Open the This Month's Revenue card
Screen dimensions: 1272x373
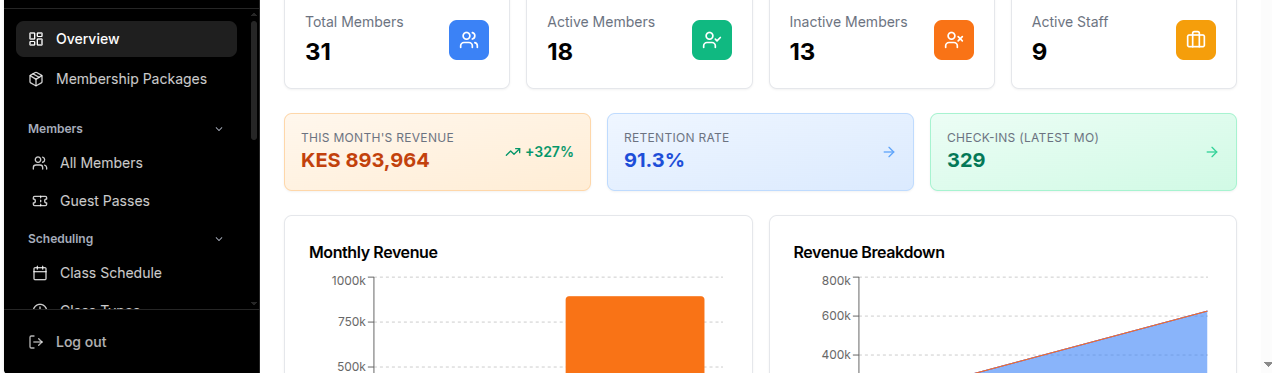(x=437, y=152)
